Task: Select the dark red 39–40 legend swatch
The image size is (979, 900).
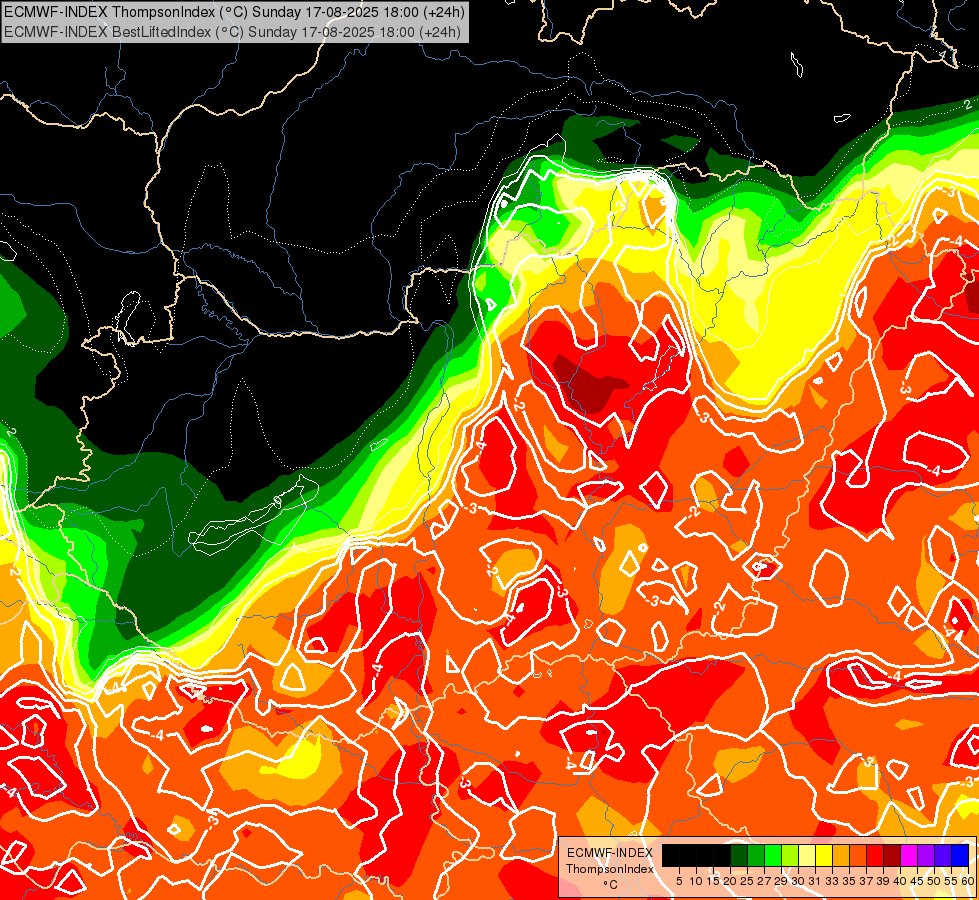Action: click(892, 855)
